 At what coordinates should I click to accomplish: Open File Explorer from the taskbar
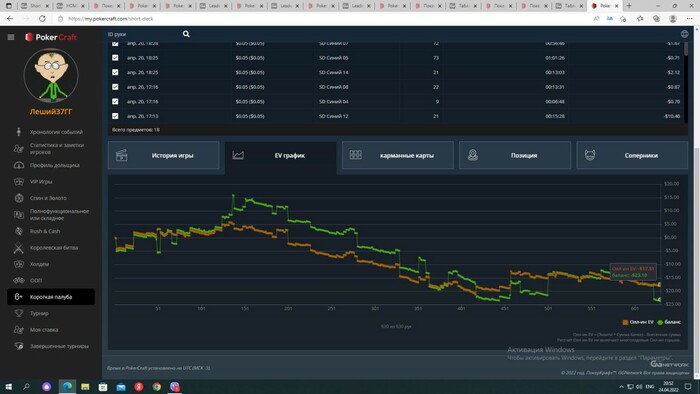click(85, 386)
